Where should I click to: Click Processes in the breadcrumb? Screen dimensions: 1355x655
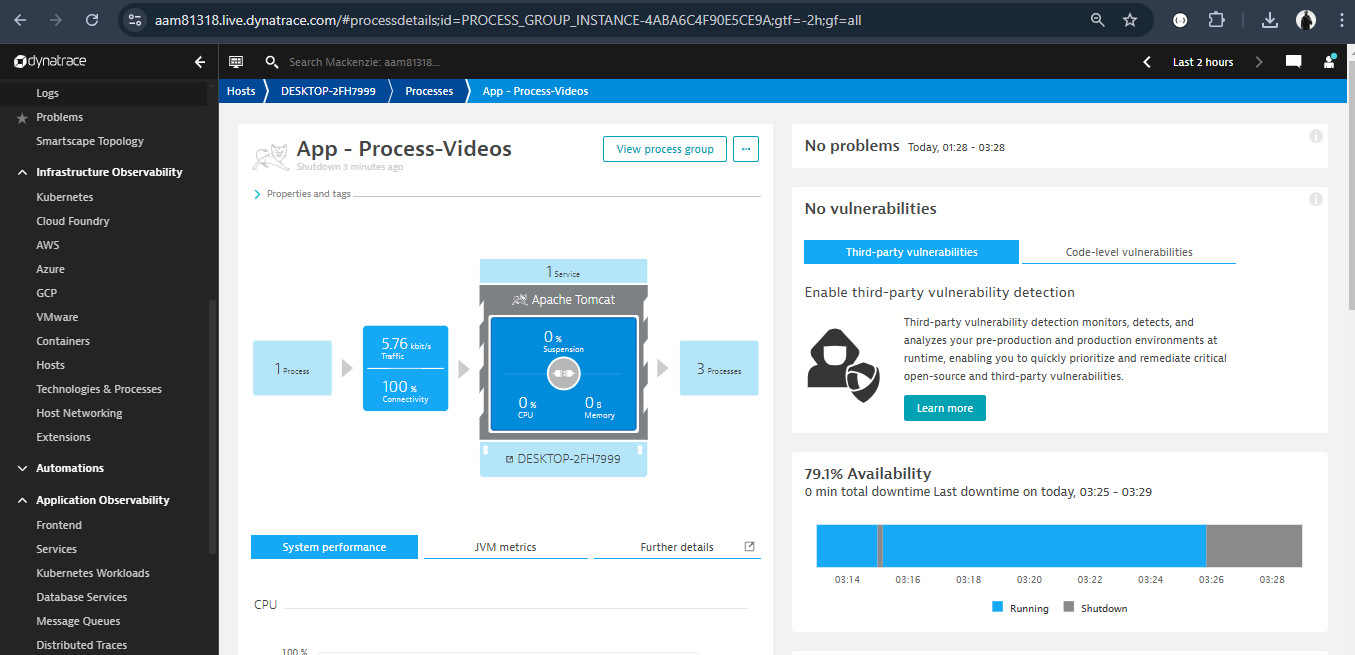click(x=429, y=91)
